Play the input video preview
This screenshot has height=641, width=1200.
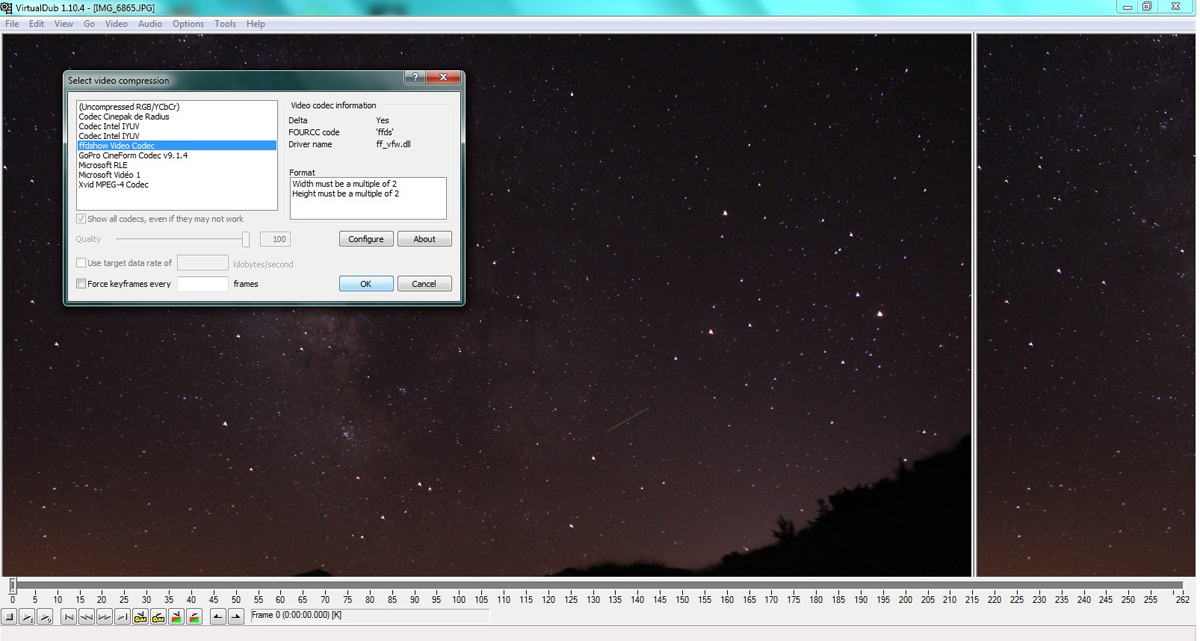click(27, 615)
